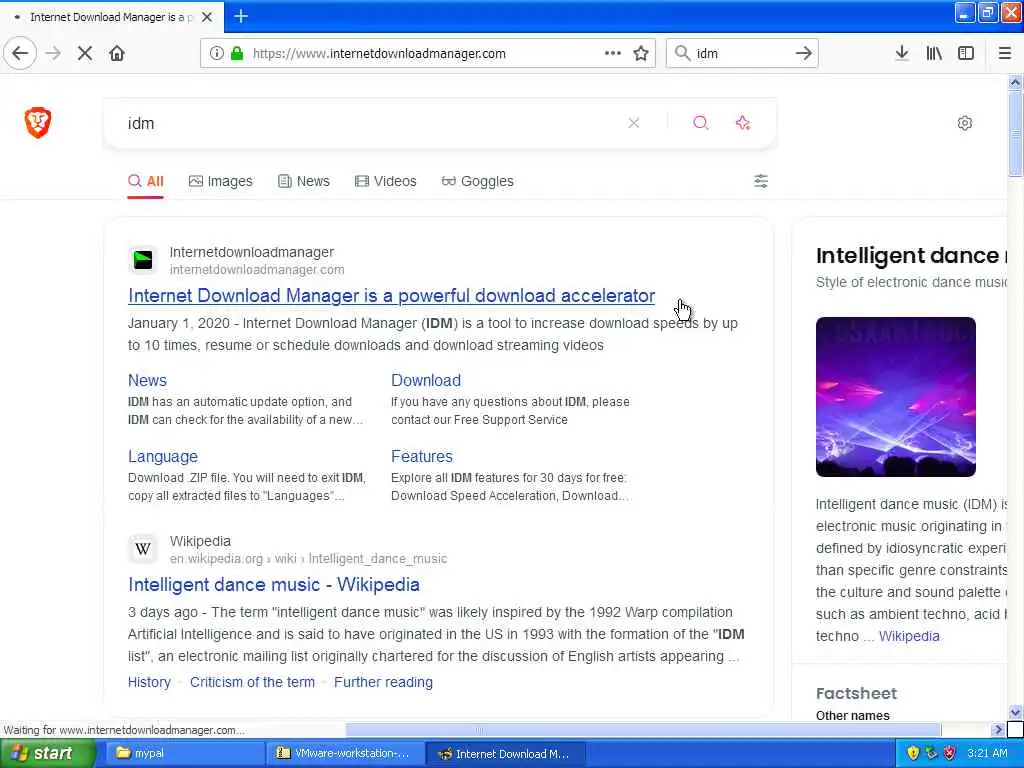Image resolution: width=1024 pixels, height=768 pixels.
Task: Open the home page via house icon
Action: point(117,53)
